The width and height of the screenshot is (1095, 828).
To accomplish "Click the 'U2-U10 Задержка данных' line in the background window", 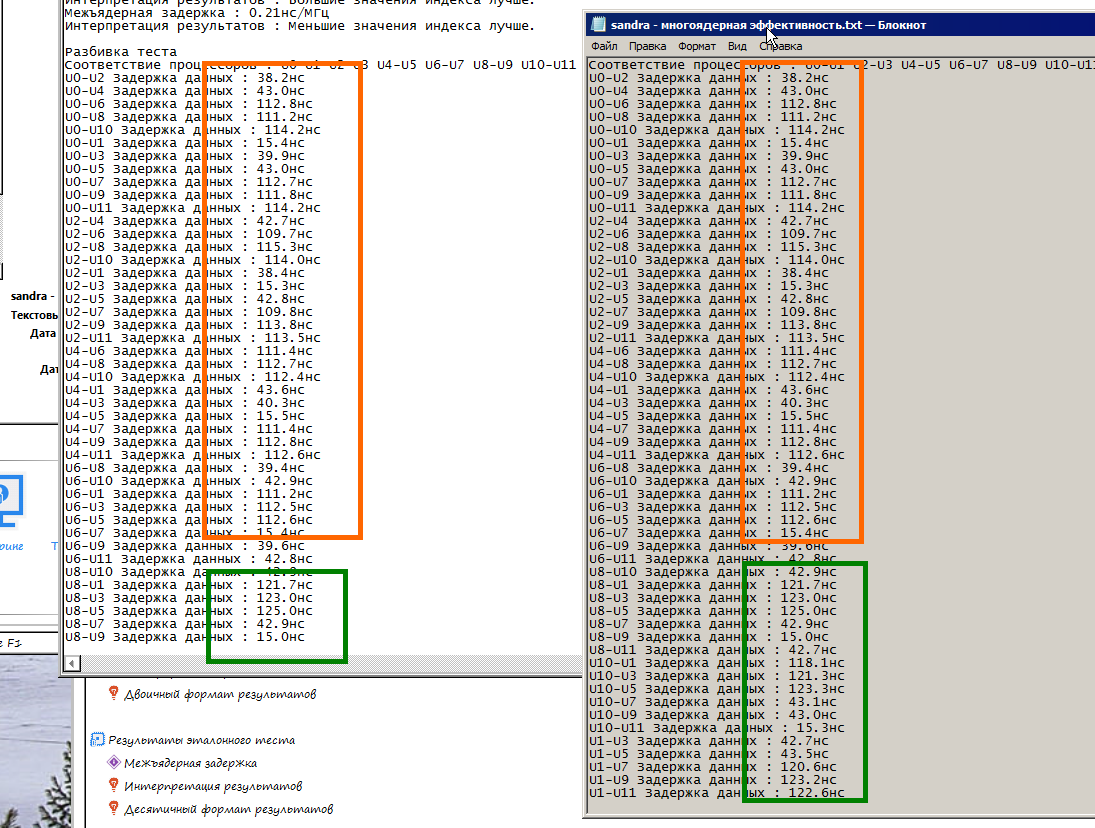I will point(193,260).
